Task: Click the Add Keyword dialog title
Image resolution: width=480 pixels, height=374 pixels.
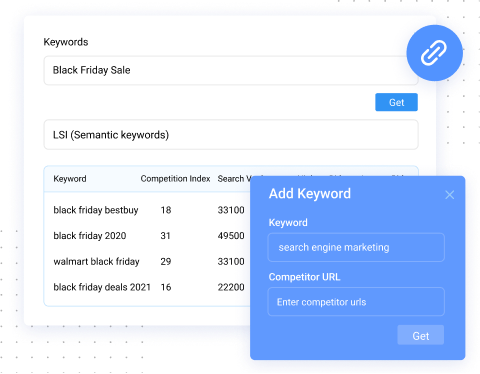Action: point(310,194)
